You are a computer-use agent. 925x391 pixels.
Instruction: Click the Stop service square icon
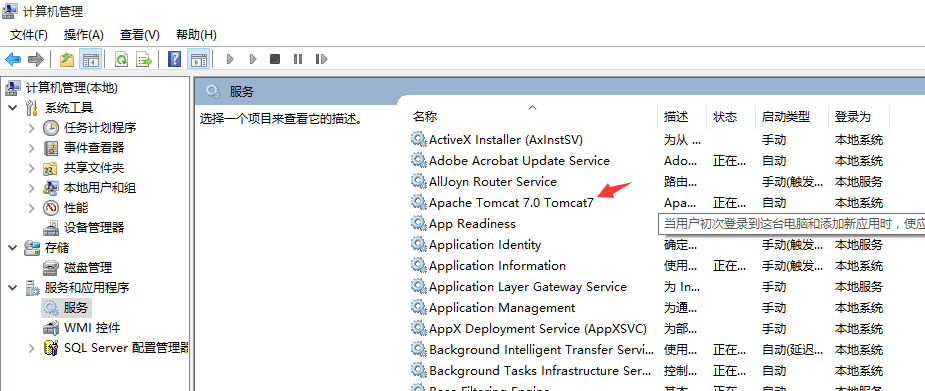pyautogui.click(x=275, y=59)
